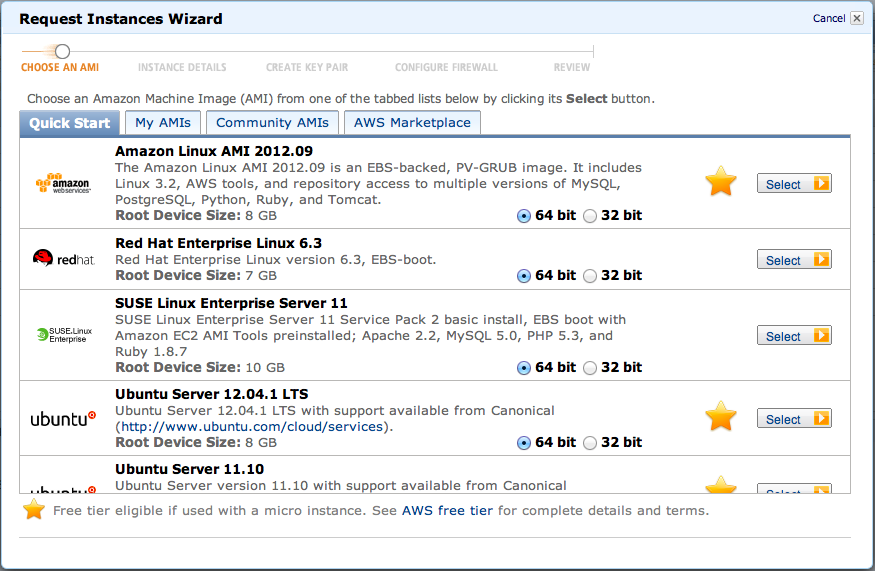Click the Amazon Web Services logo
The image size is (875, 571).
point(62,183)
